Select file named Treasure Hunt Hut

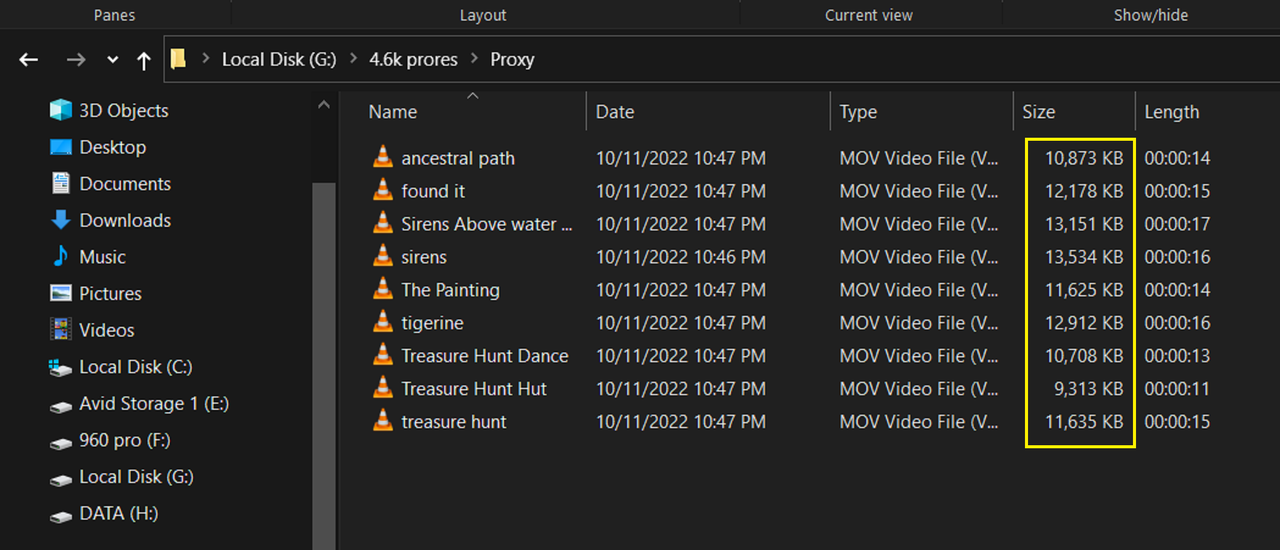[x=474, y=389]
